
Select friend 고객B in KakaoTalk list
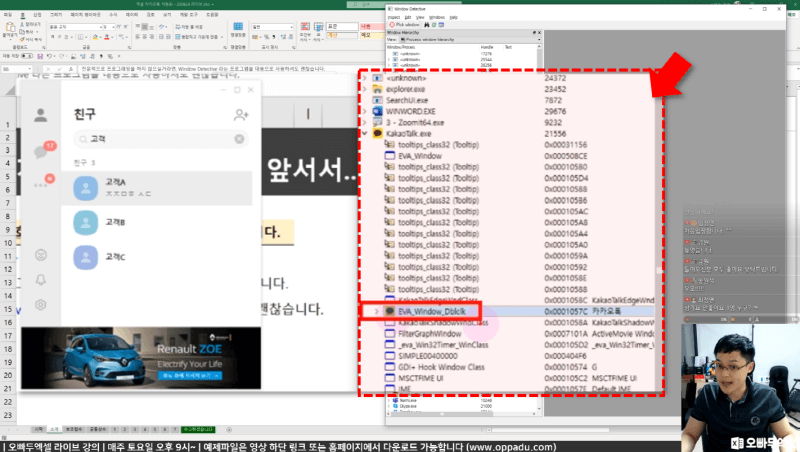pyautogui.click(x=157, y=223)
